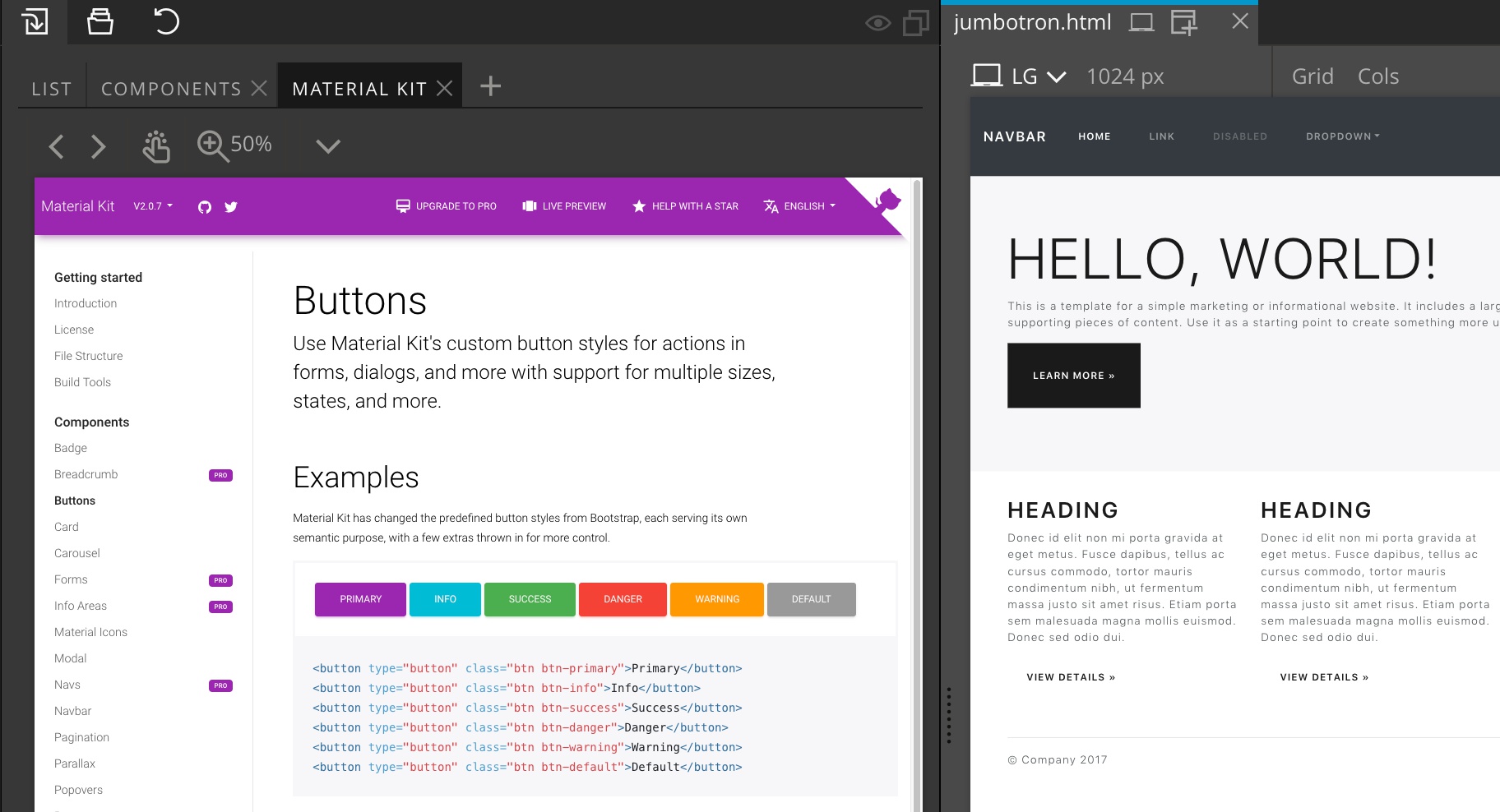Click the first VIEW DETAILS » button
Image resolution: width=1500 pixels, height=812 pixels.
coord(1071,677)
